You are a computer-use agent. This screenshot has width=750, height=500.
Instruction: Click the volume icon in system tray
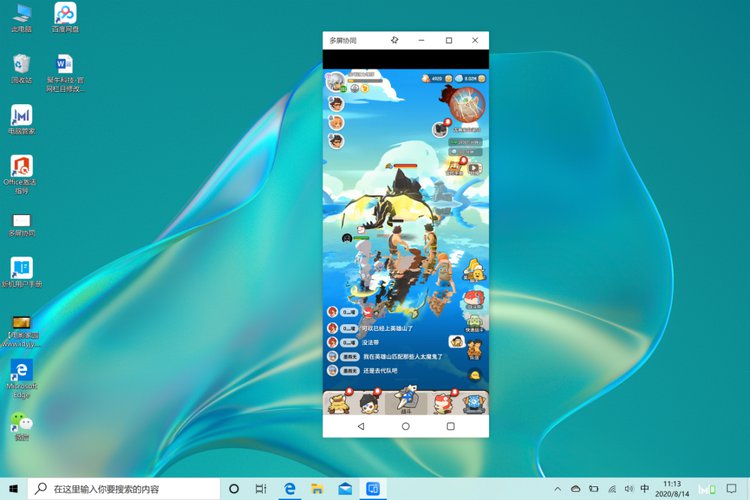coord(628,489)
